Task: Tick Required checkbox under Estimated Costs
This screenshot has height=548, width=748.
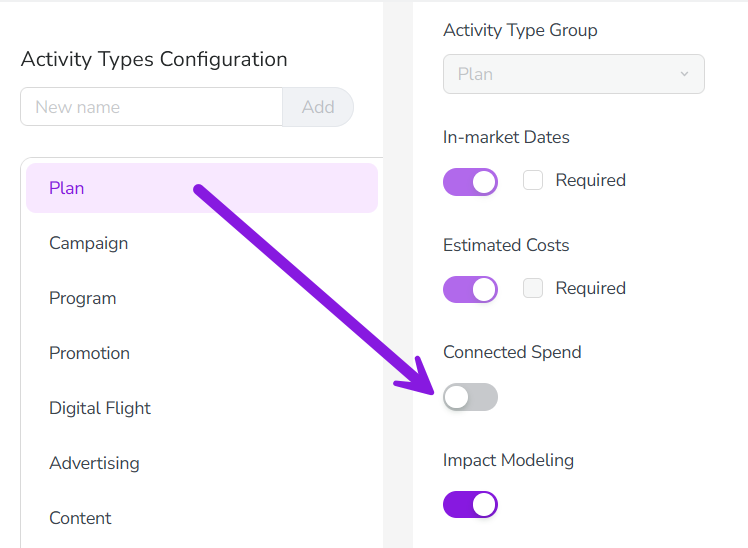Action: (533, 288)
